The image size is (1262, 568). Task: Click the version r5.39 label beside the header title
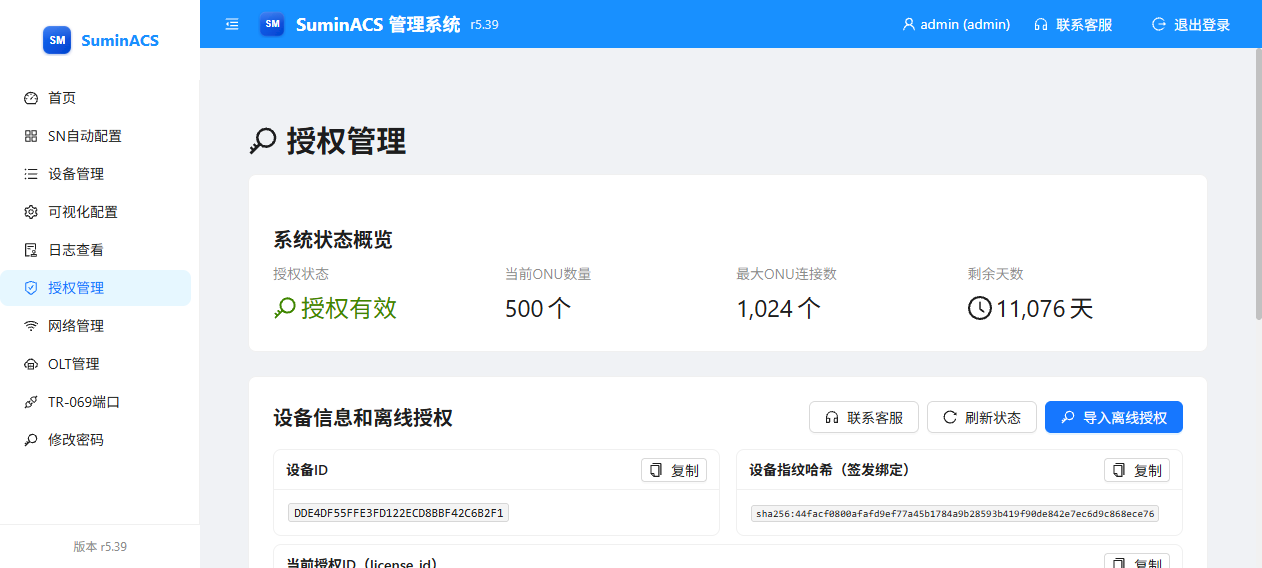[x=484, y=25]
